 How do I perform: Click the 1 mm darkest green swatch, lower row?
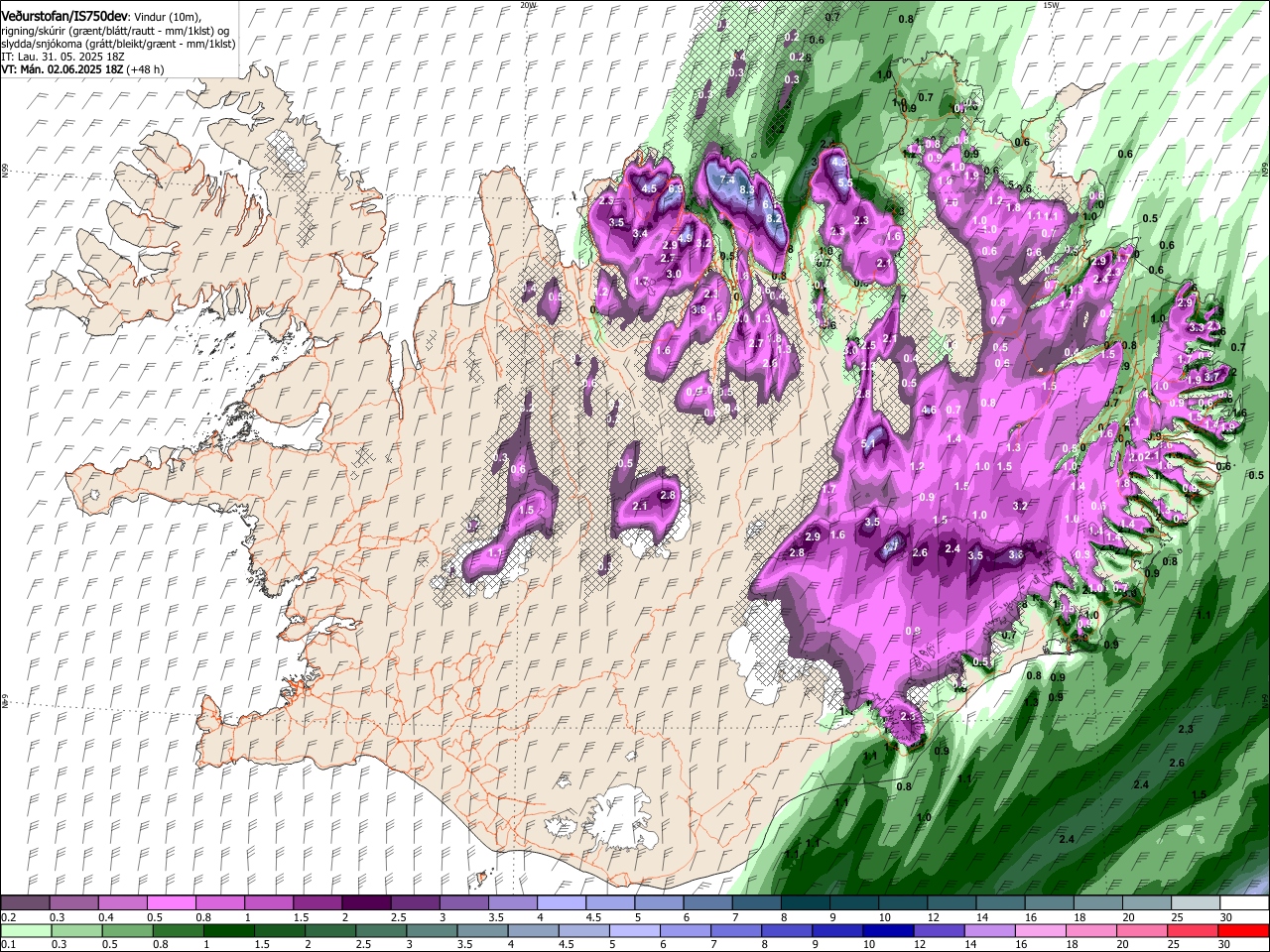228,931
